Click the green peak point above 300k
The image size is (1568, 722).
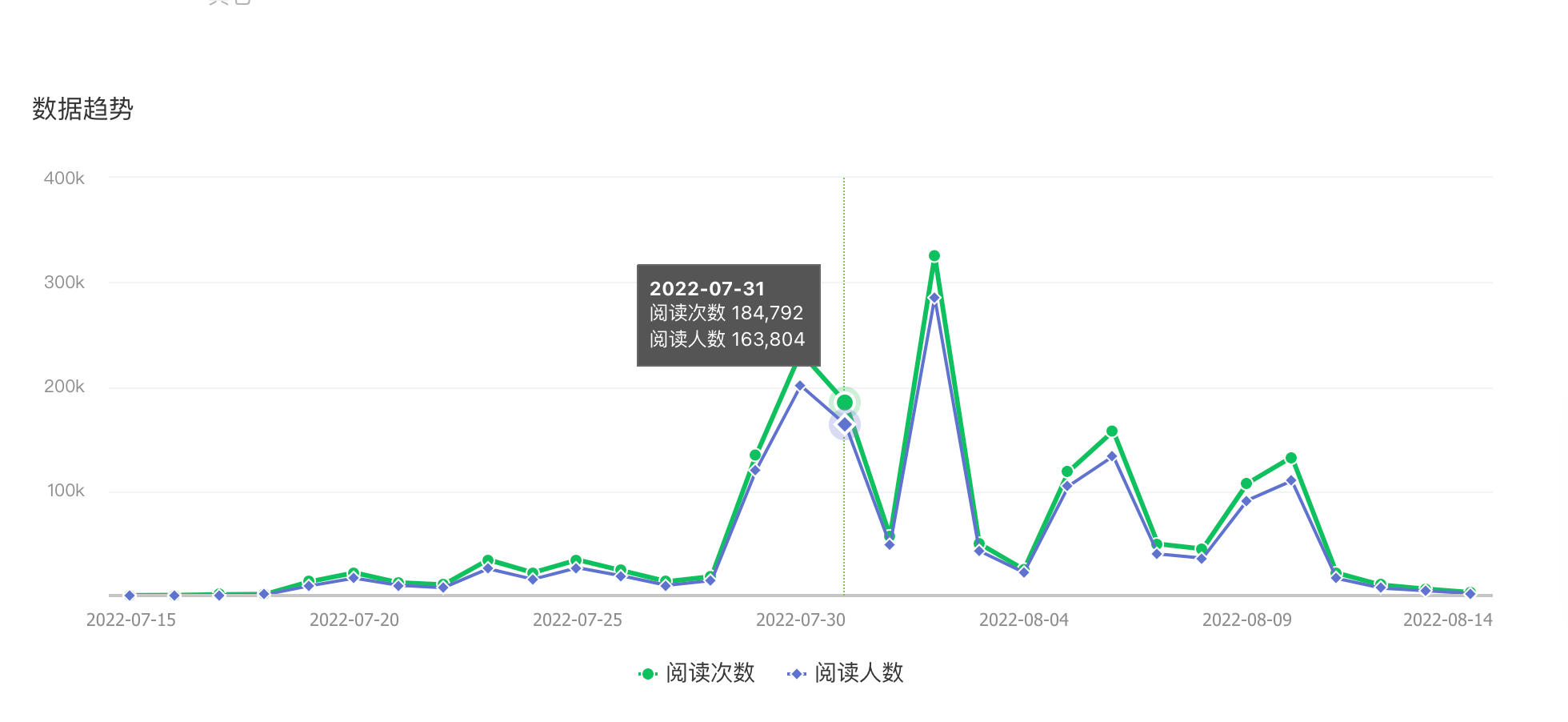click(934, 256)
